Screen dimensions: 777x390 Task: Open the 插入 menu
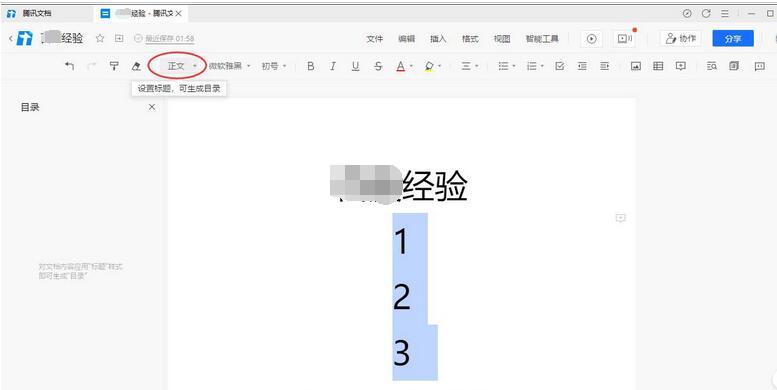[439, 39]
